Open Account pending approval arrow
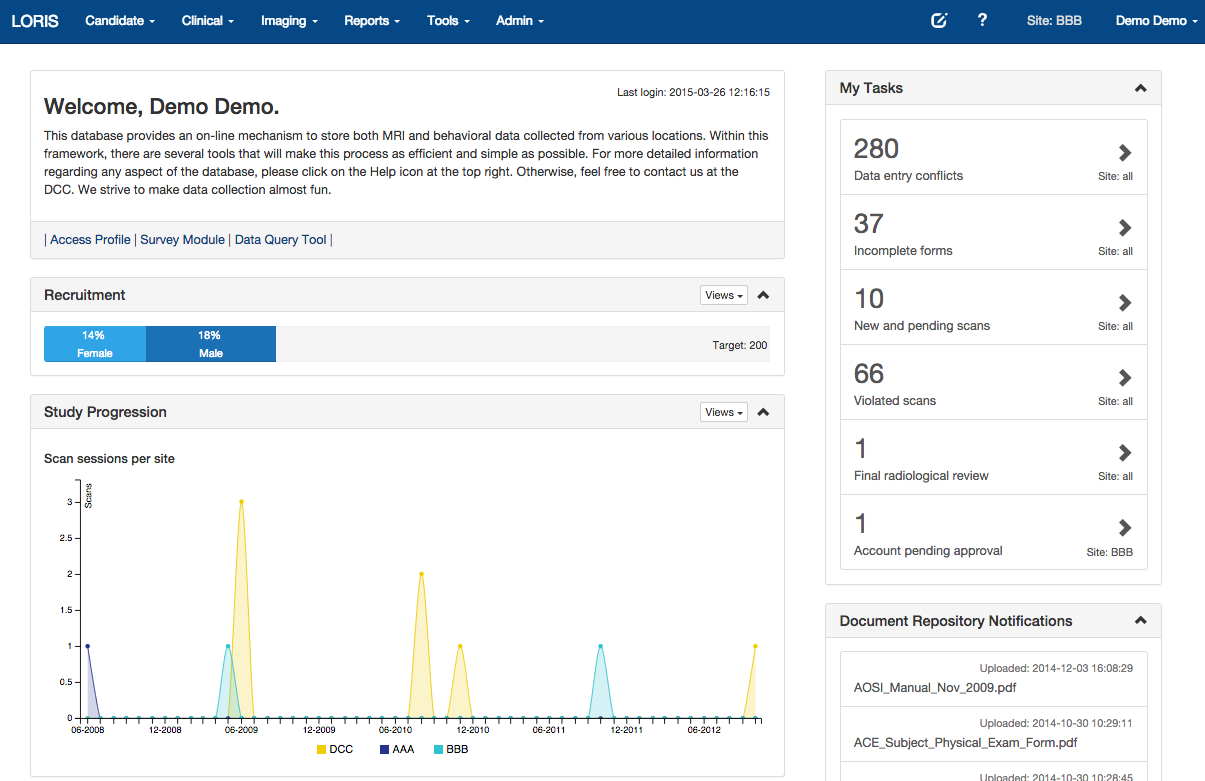The height and width of the screenshot is (781, 1205). [1124, 528]
